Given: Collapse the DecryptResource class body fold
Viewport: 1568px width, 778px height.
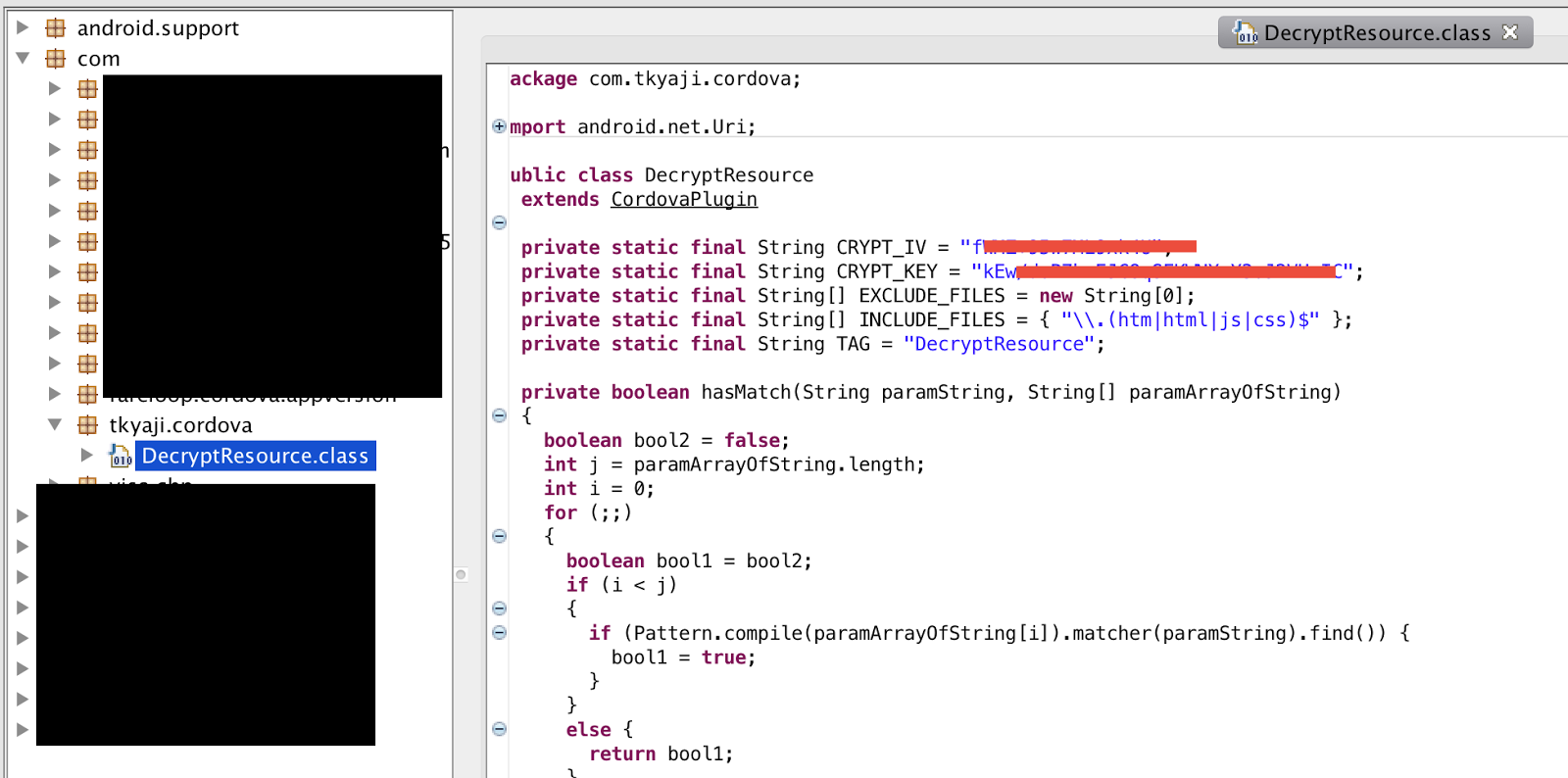Looking at the screenshot, I should 499,222.
